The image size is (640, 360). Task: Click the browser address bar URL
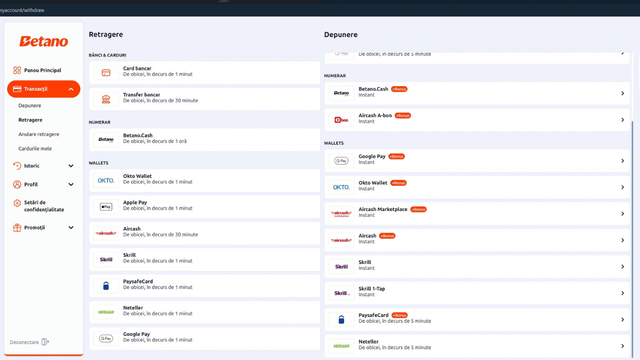[x=22, y=10]
